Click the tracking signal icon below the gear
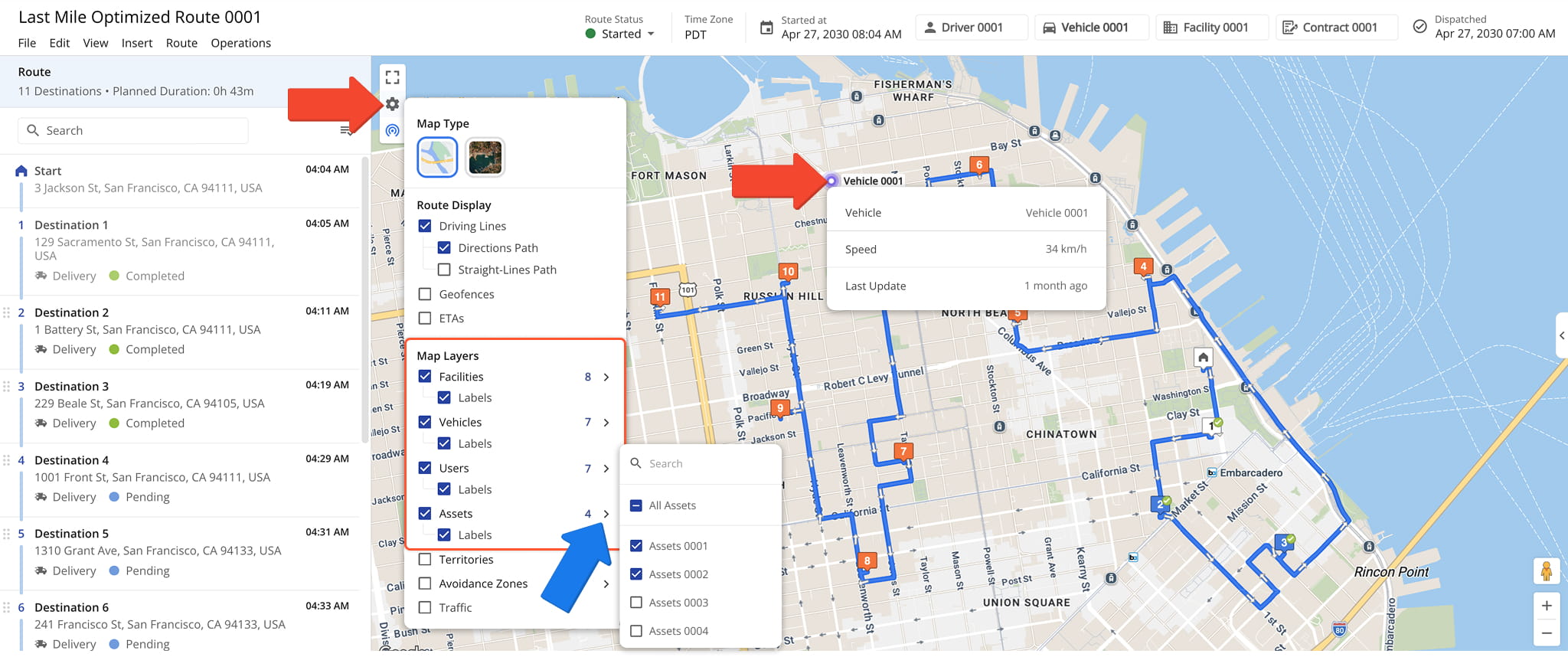This screenshot has height=657, width=1568. pyautogui.click(x=392, y=130)
